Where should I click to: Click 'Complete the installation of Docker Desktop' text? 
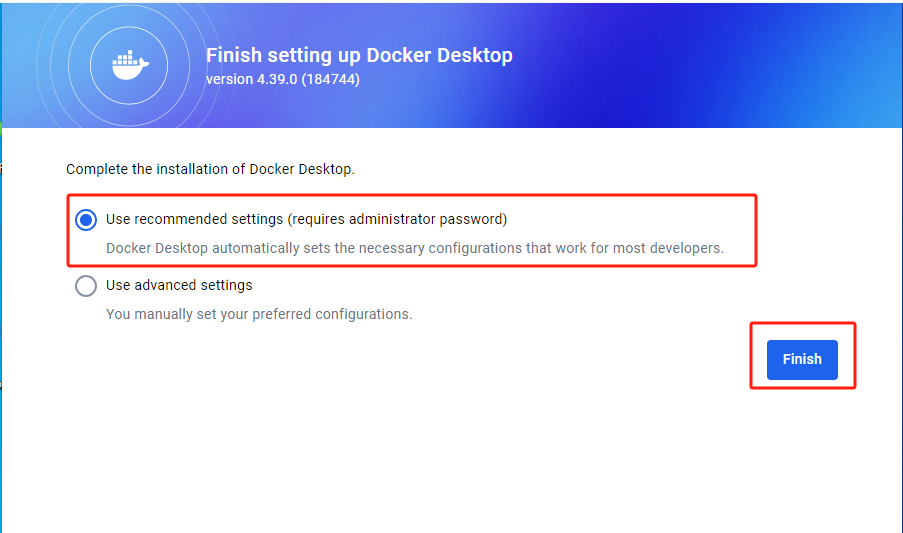click(x=210, y=169)
